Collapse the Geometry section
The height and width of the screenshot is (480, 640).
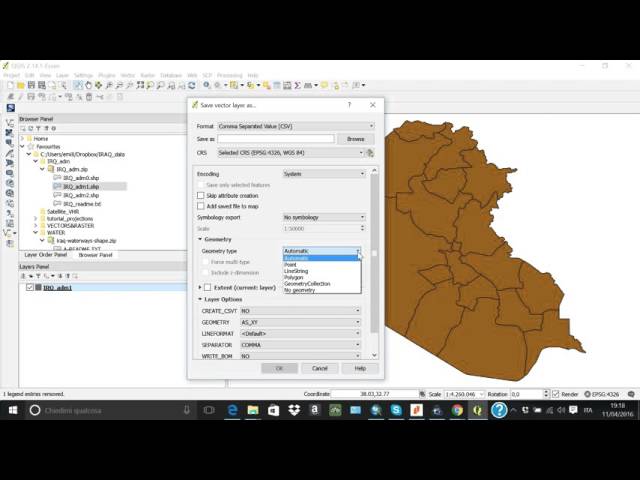(x=200, y=239)
